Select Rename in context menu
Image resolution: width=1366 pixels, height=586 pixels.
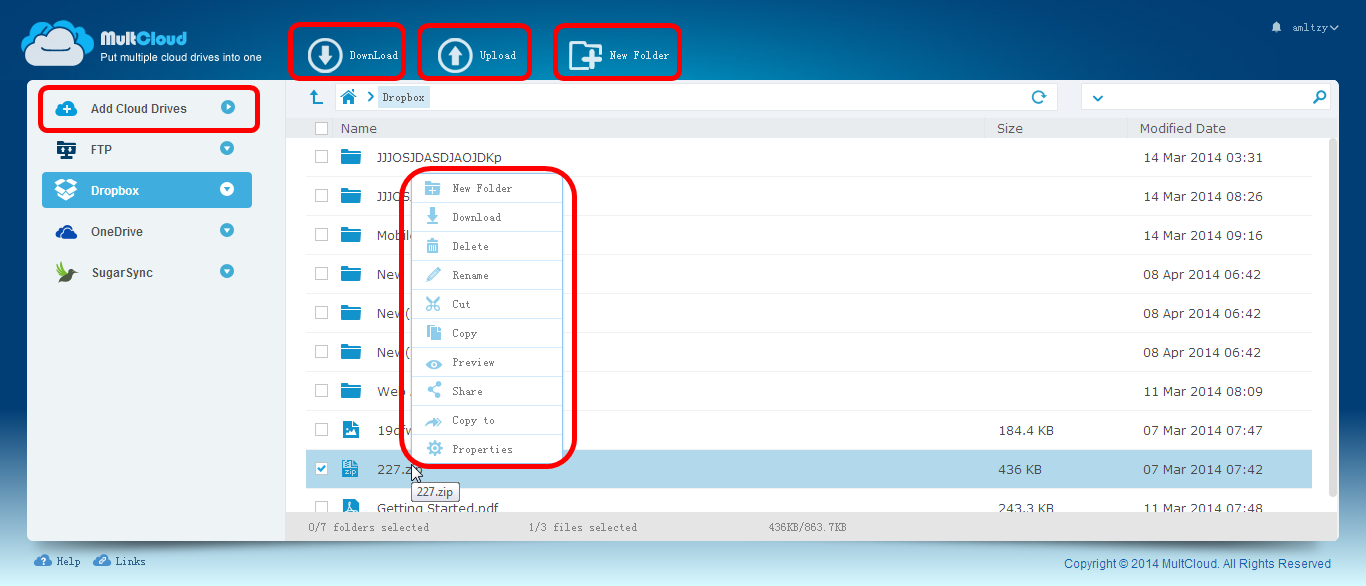[487, 275]
